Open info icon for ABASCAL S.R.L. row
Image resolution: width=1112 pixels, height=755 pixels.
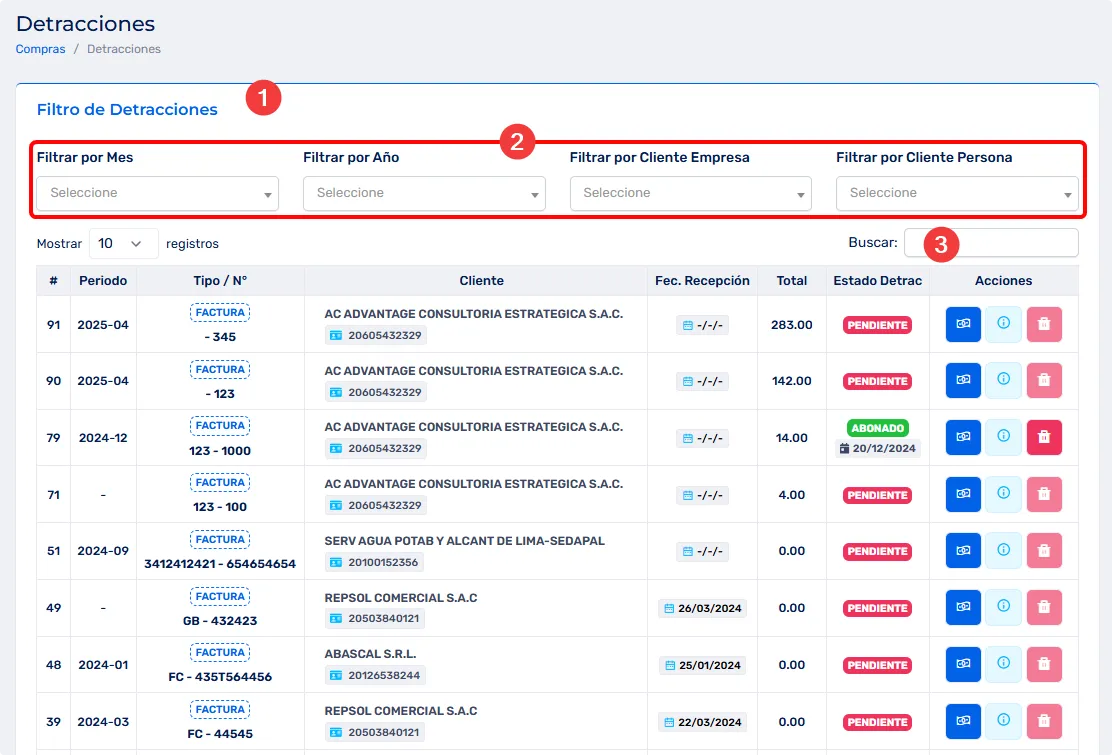pos(1003,665)
